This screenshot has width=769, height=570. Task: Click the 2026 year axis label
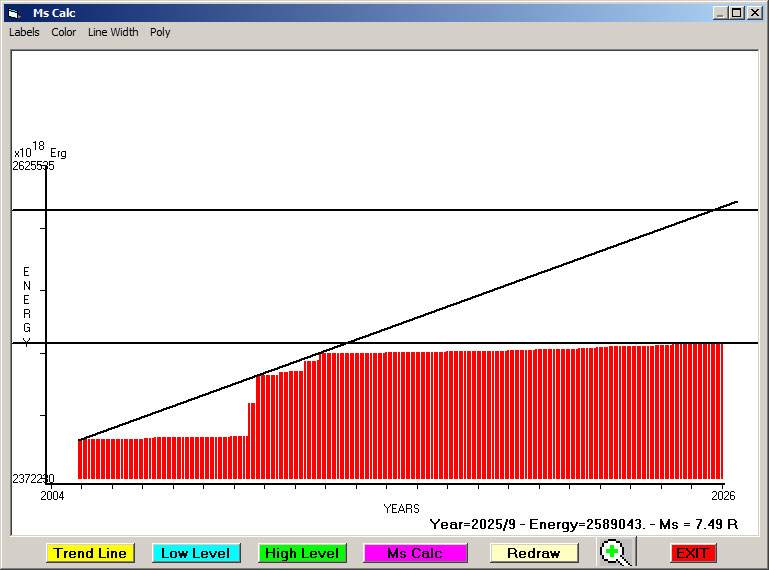click(722, 495)
